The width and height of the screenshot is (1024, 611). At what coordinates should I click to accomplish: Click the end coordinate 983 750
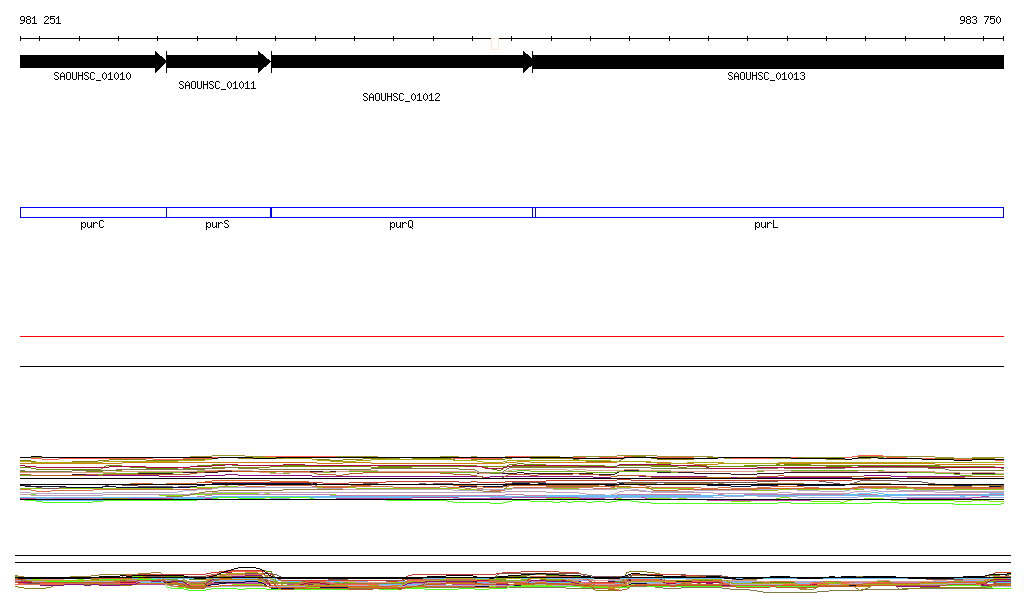pyautogui.click(x=980, y=20)
